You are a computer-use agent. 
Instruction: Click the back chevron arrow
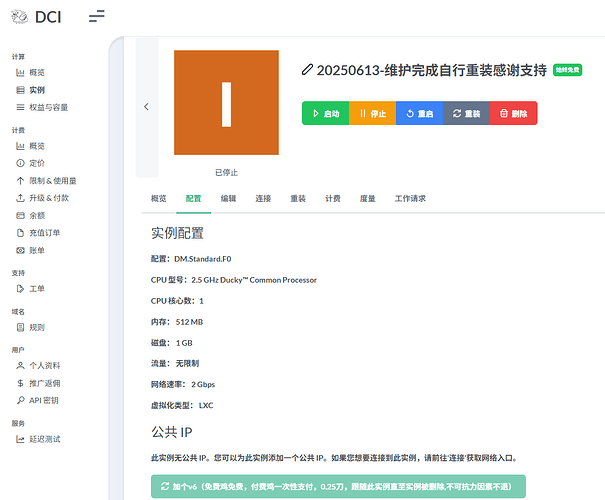pos(146,107)
